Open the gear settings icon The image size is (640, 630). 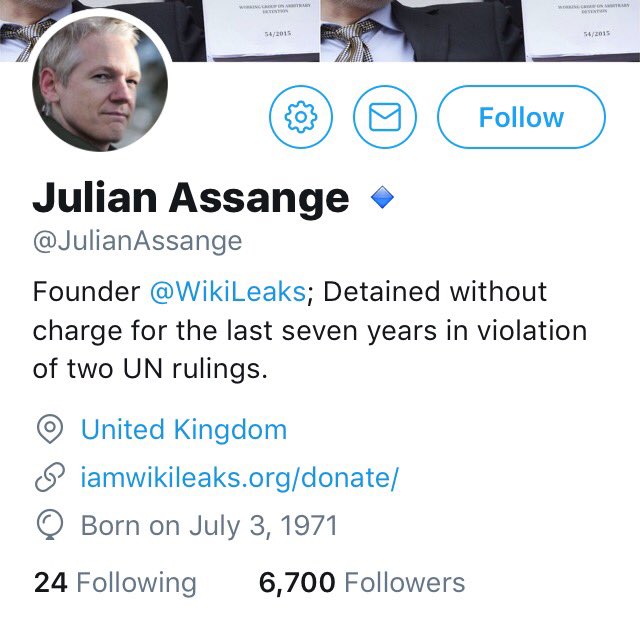coord(301,118)
